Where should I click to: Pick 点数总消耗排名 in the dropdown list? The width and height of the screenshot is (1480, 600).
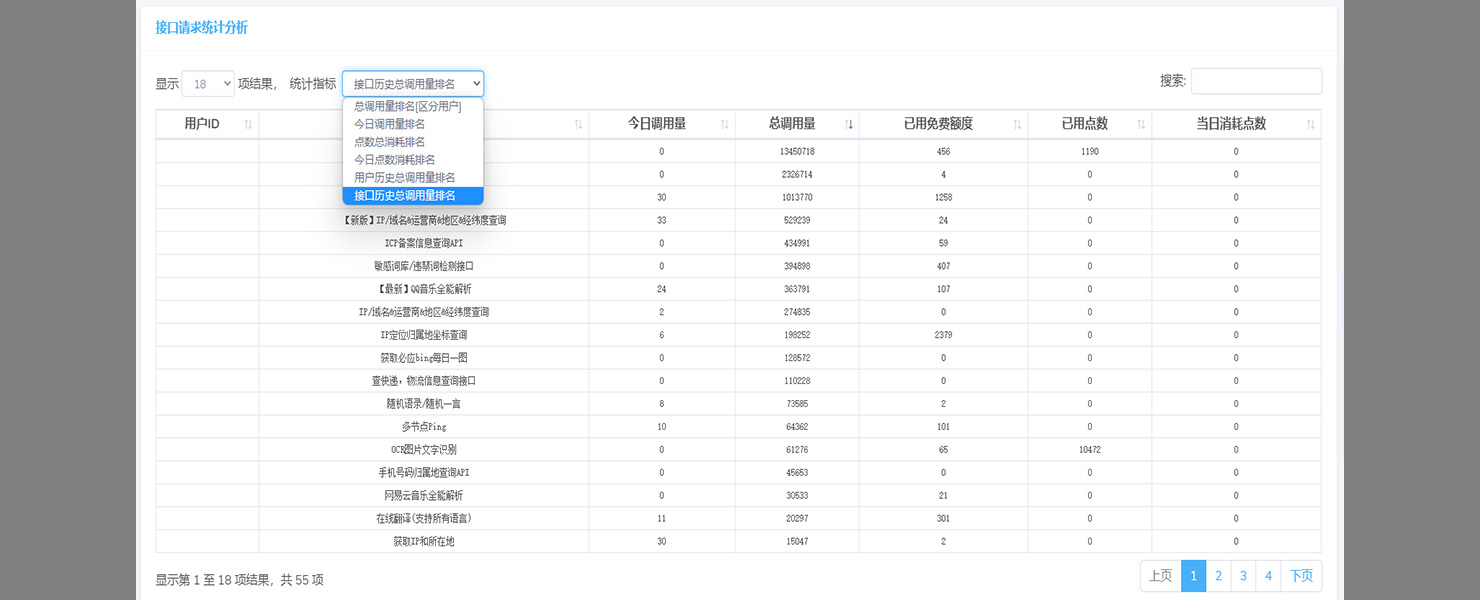(389, 142)
